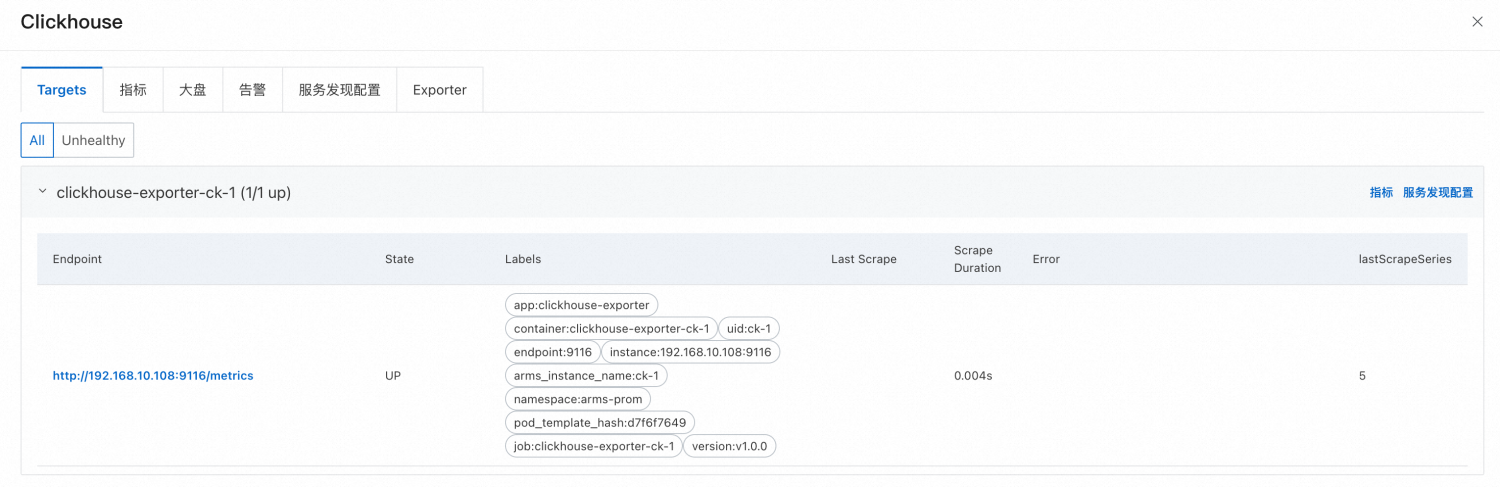
Task: Click the container:clickhouse-exporter-ck-1 label tag
Action: [x=611, y=329]
